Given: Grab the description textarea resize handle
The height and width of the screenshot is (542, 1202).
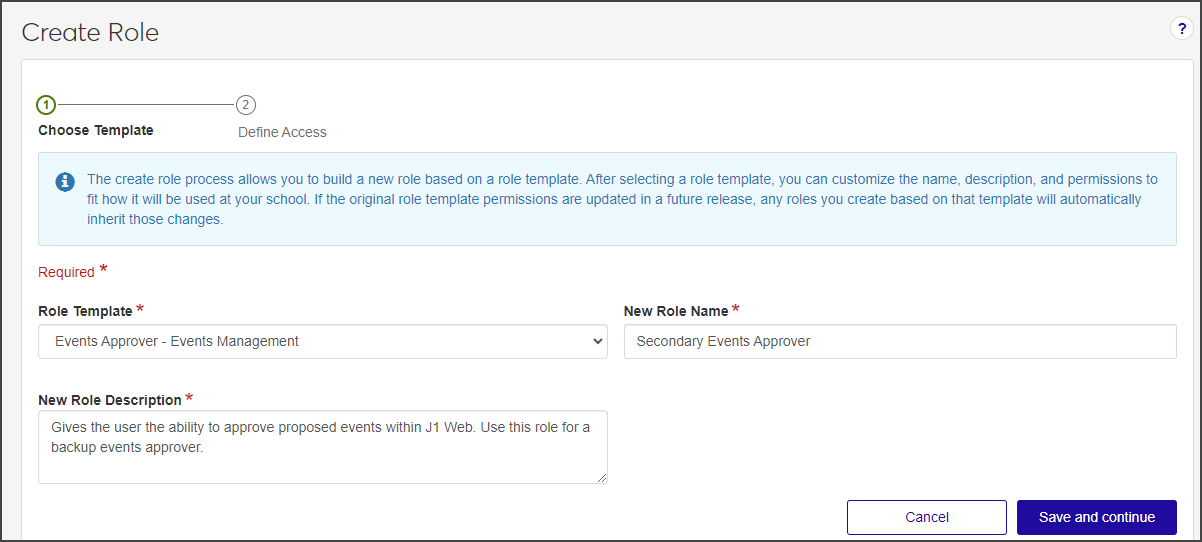Looking at the screenshot, I should [x=602, y=478].
